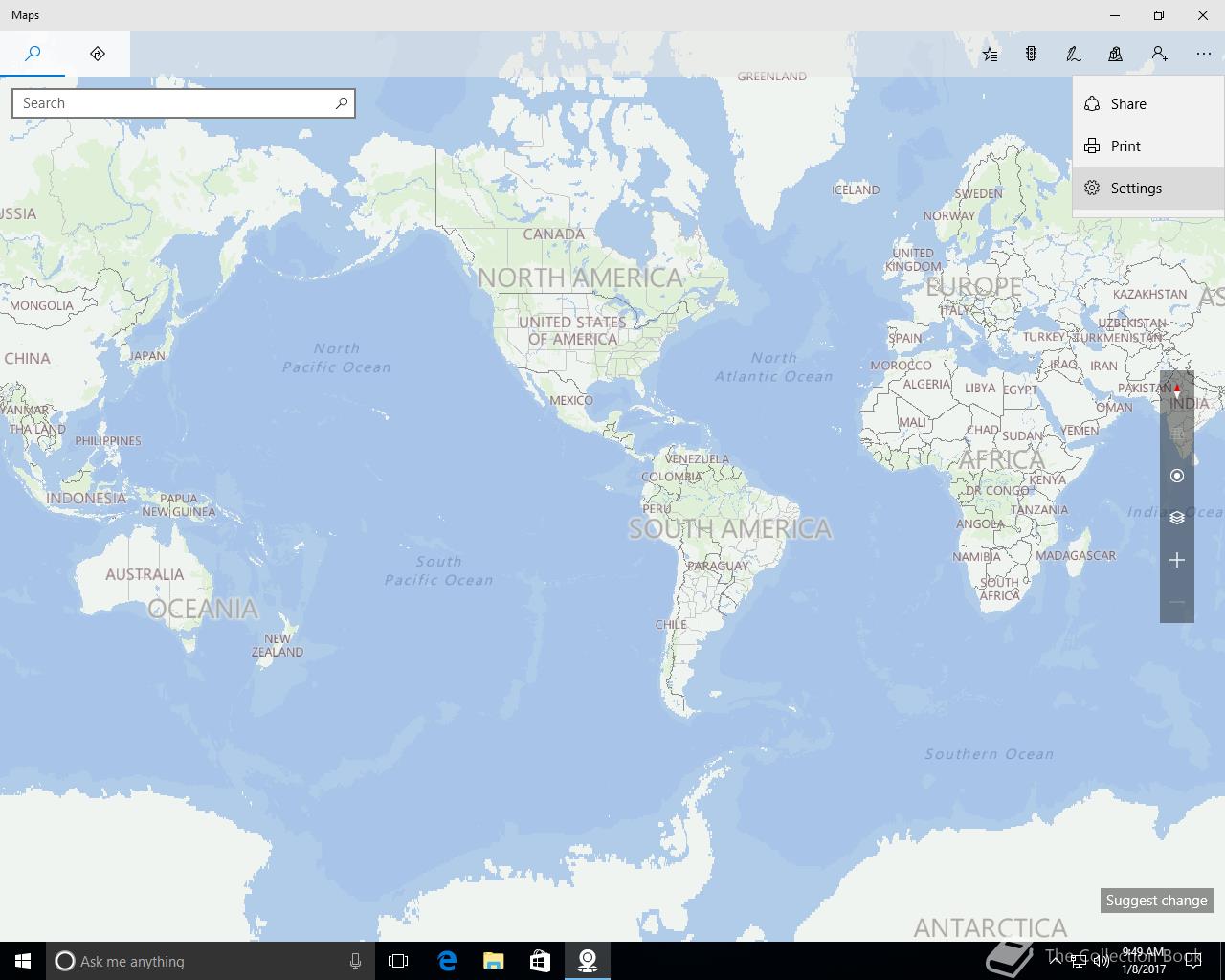Open the Action Center notification icon

[1193, 961]
